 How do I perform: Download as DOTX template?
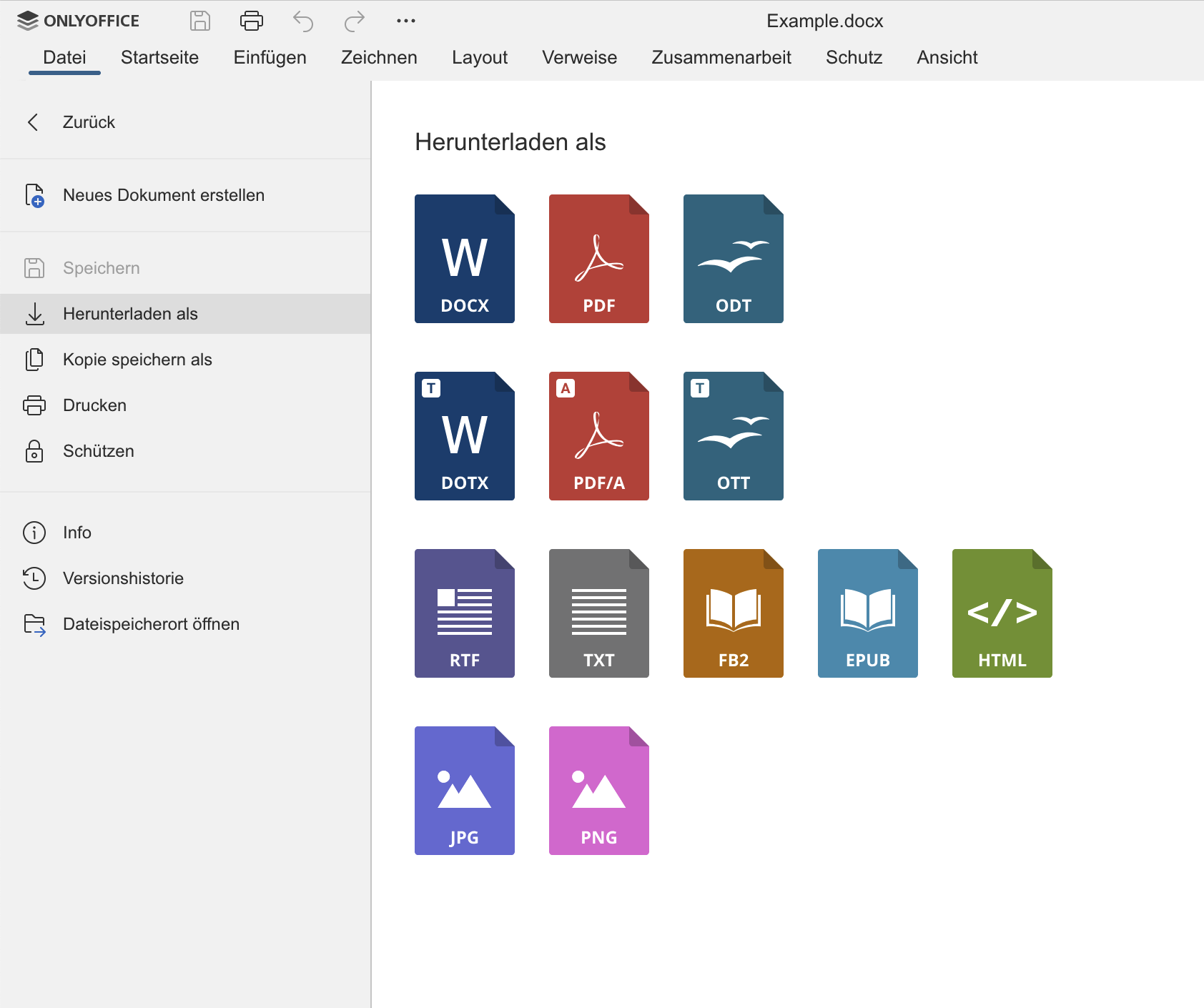464,436
